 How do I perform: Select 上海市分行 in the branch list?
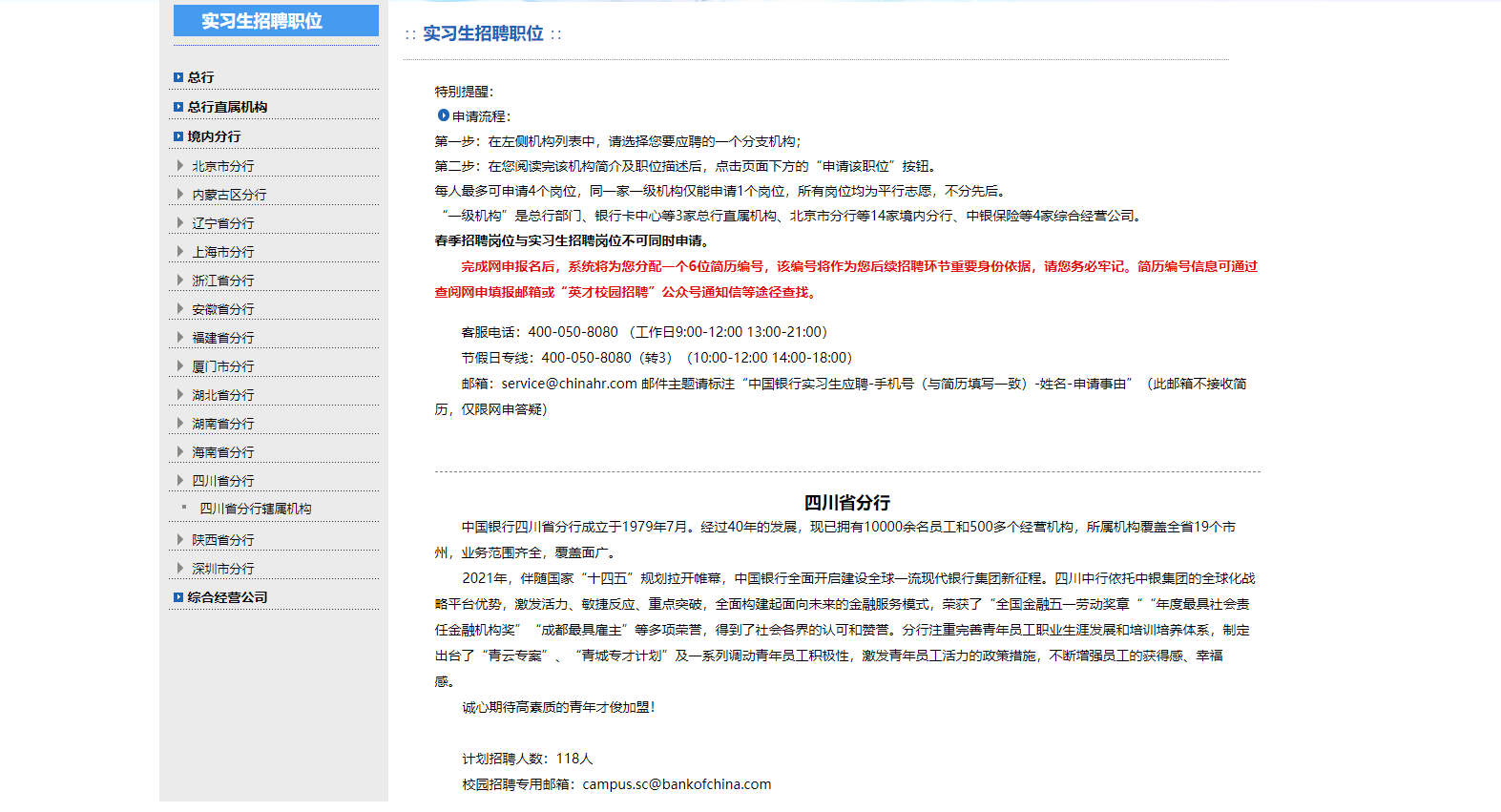tap(223, 252)
